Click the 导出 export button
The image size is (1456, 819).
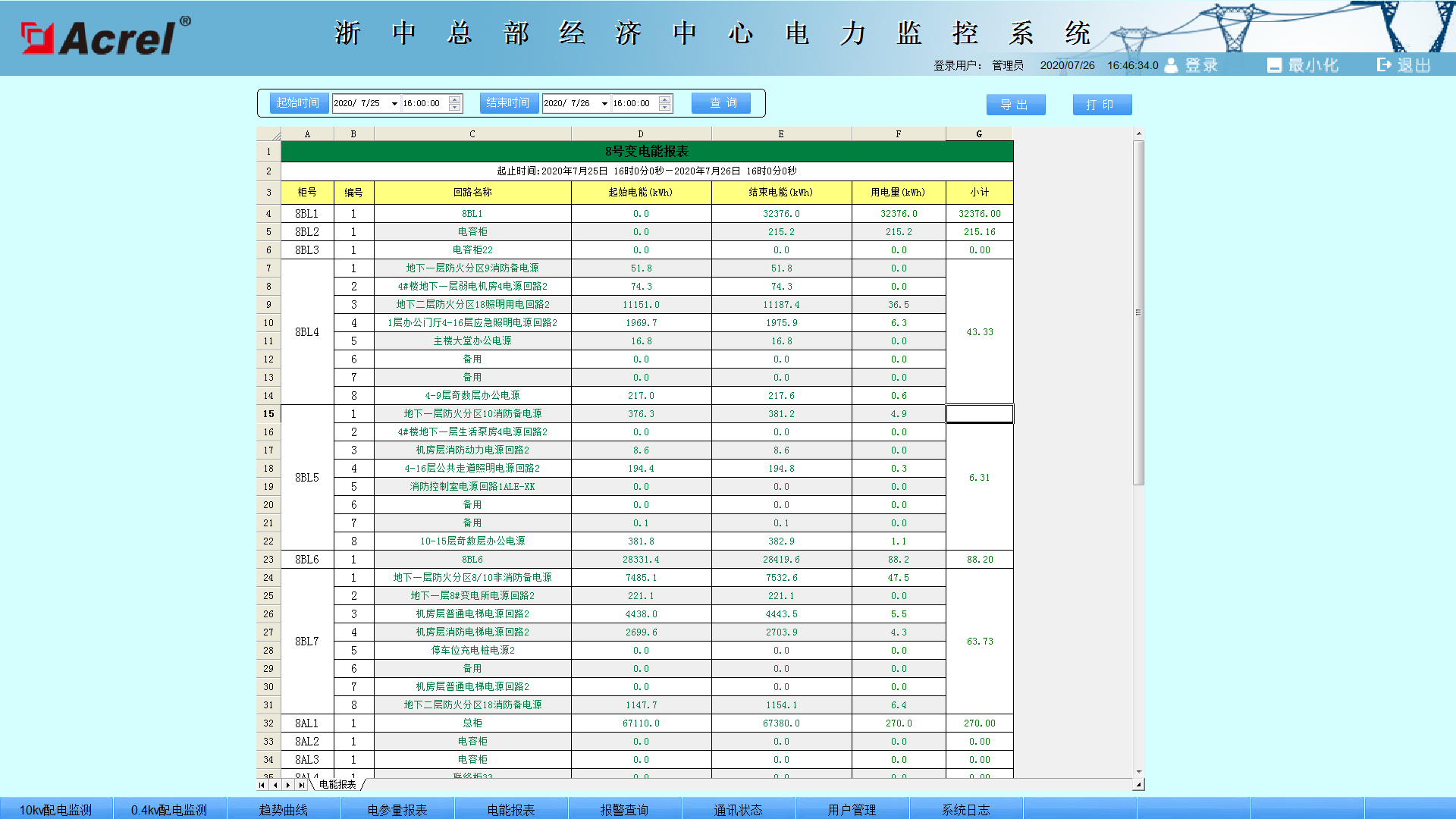coord(1015,105)
